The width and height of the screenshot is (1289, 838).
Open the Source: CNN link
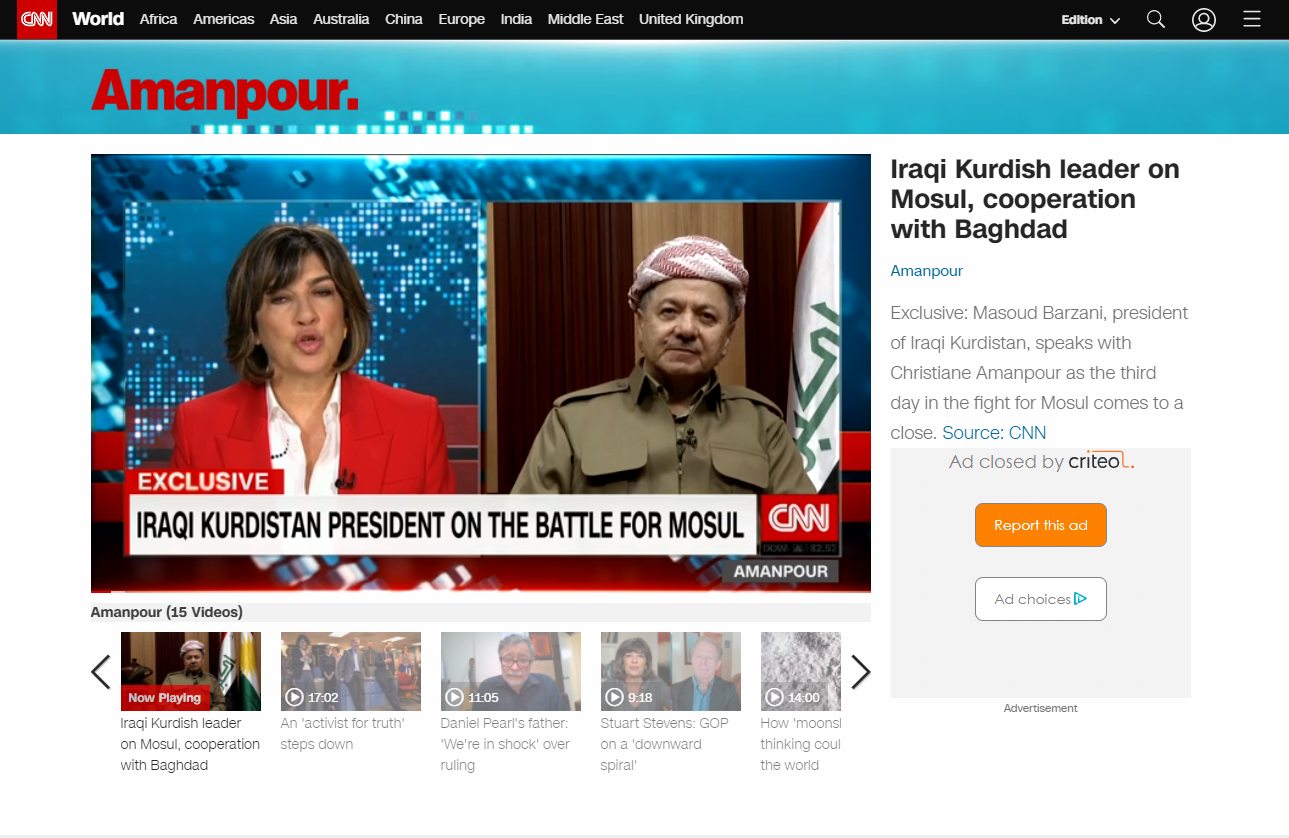click(x=994, y=433)
